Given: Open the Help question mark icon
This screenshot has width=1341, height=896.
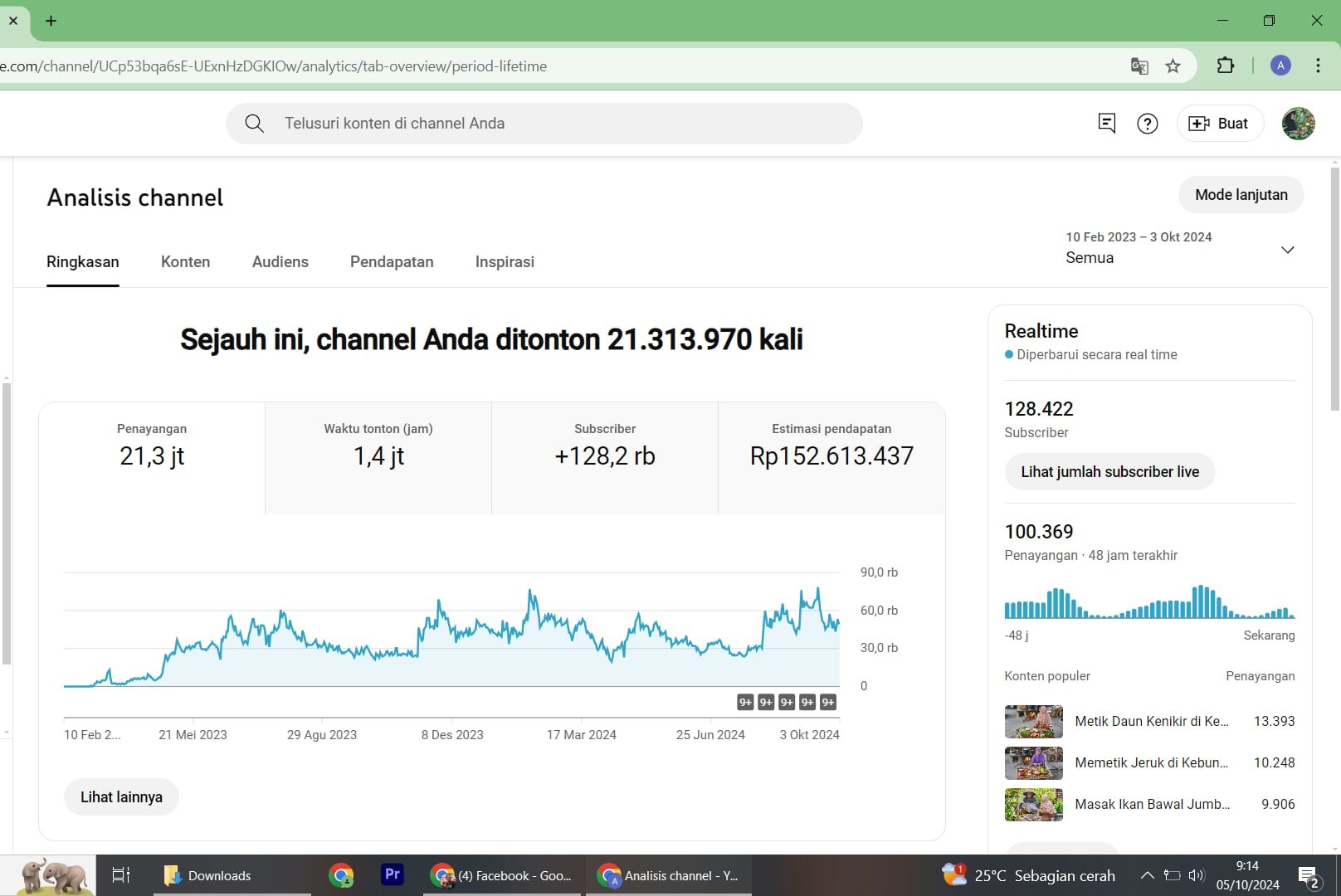Looking at the screenshot, I should coord(1148,124).
